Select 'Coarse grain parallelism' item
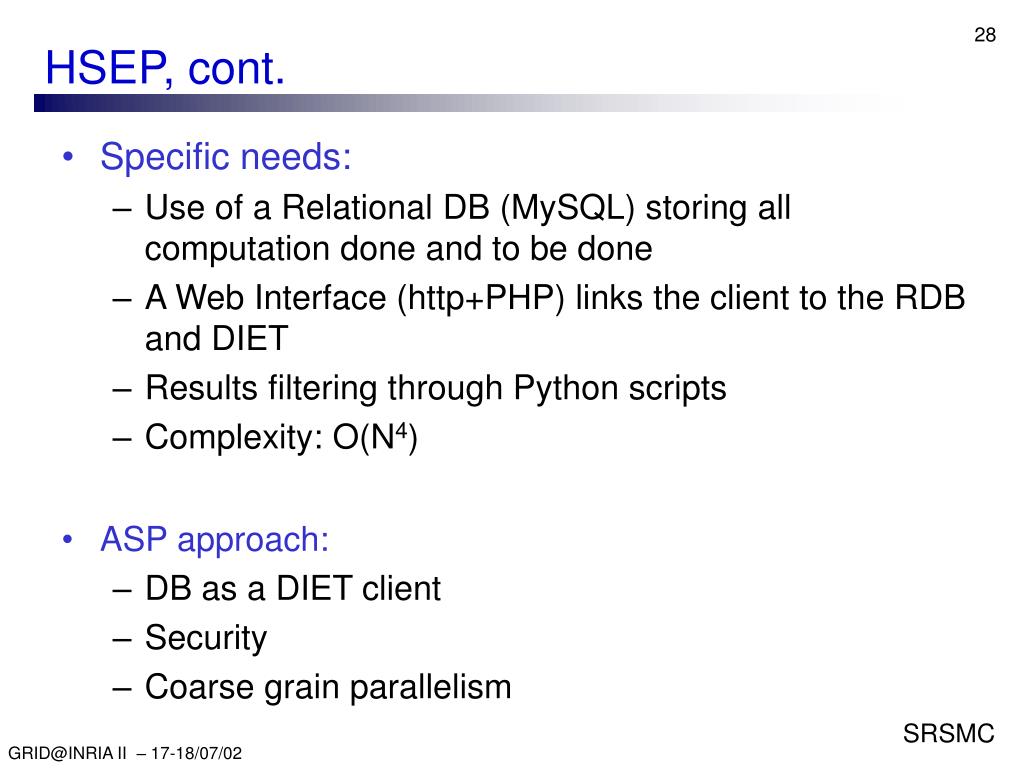 tap(328, 687)
